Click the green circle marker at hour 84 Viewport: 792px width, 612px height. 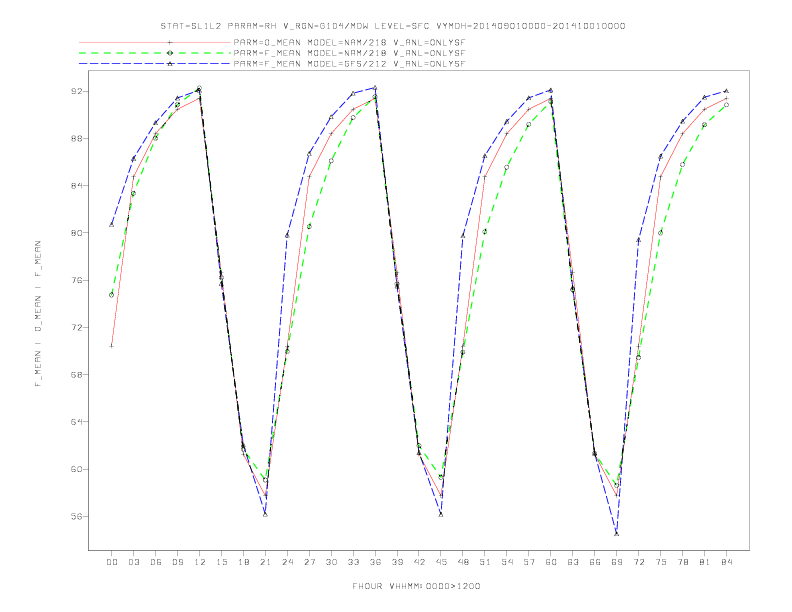tap(726, 105)
